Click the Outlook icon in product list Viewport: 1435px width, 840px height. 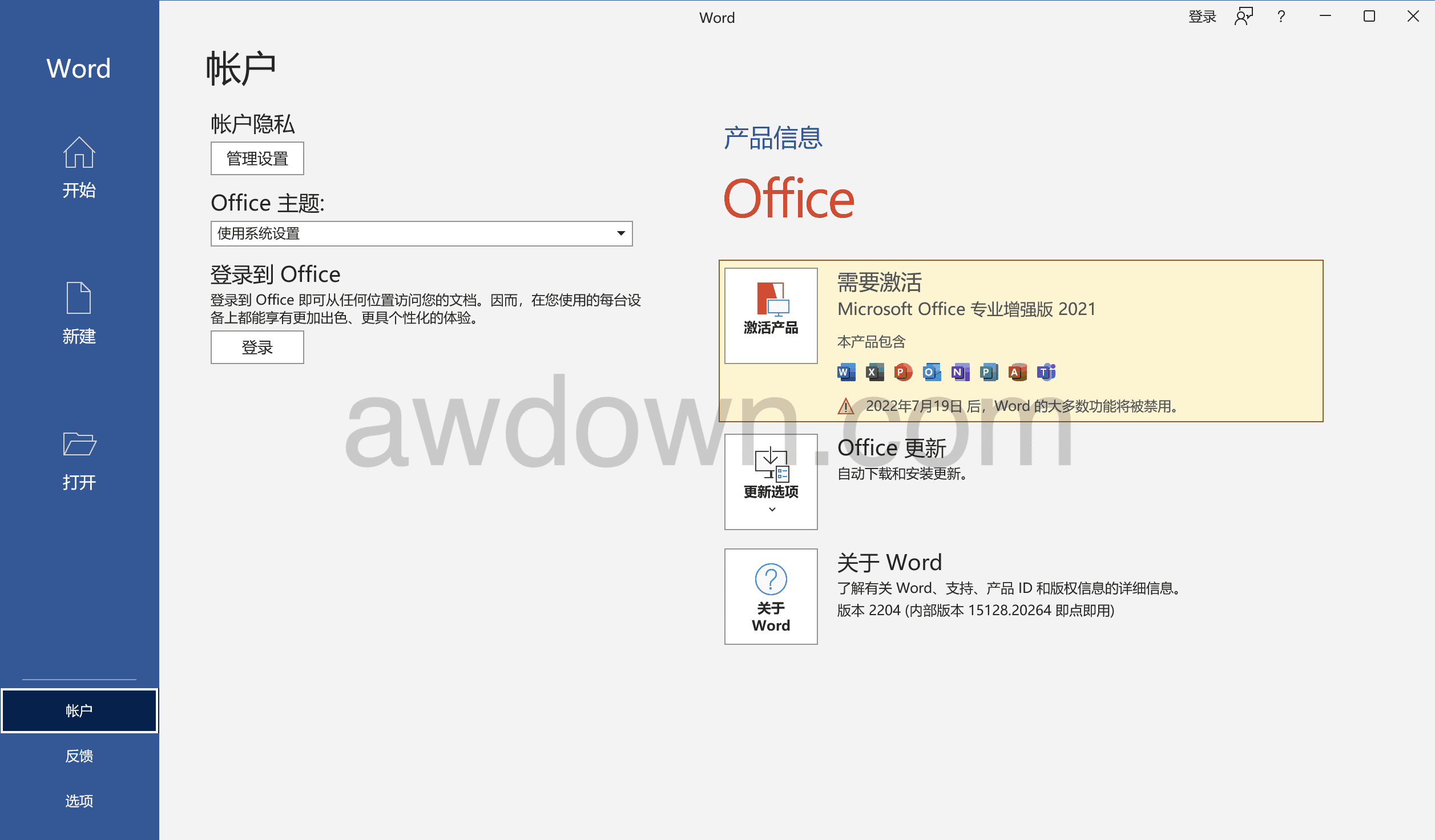click(x=931, y=373)
